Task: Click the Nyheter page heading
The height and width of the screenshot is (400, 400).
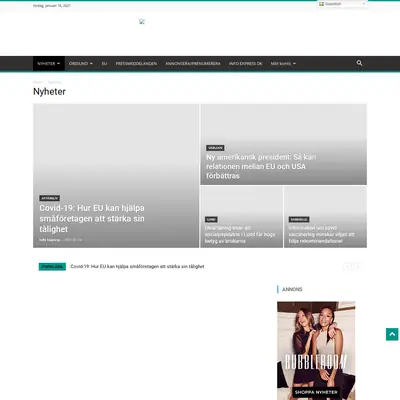Action: click(49, 92)
